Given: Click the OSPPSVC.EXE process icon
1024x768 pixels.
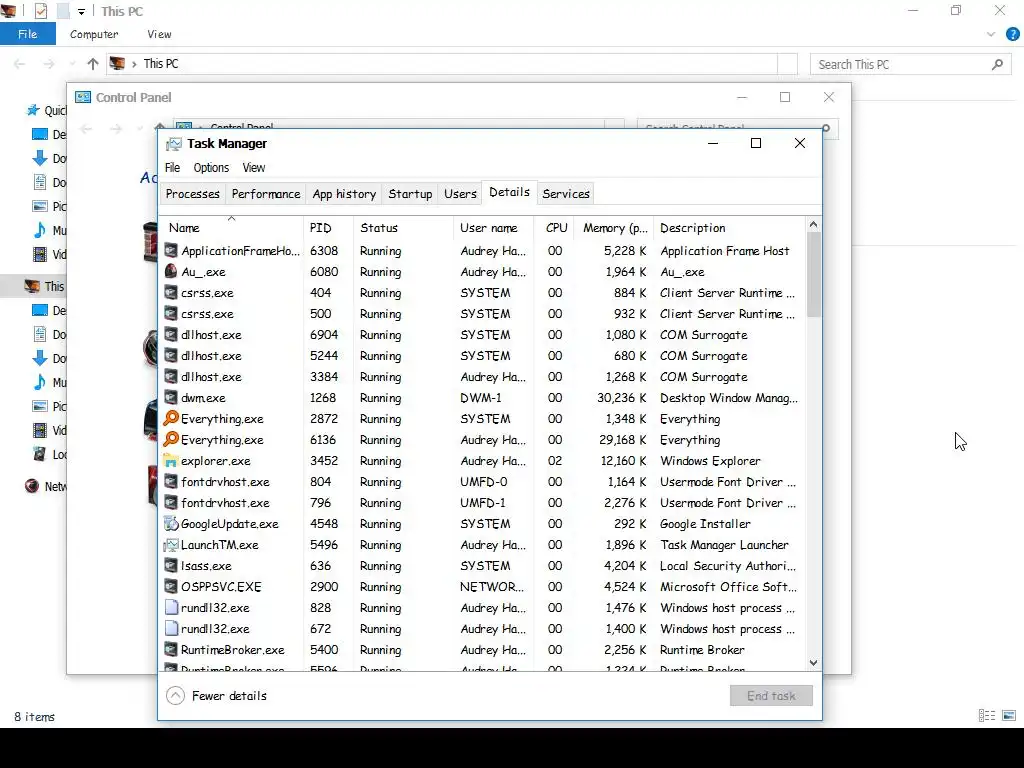Looking at the screenshot, I should point(170,586).
